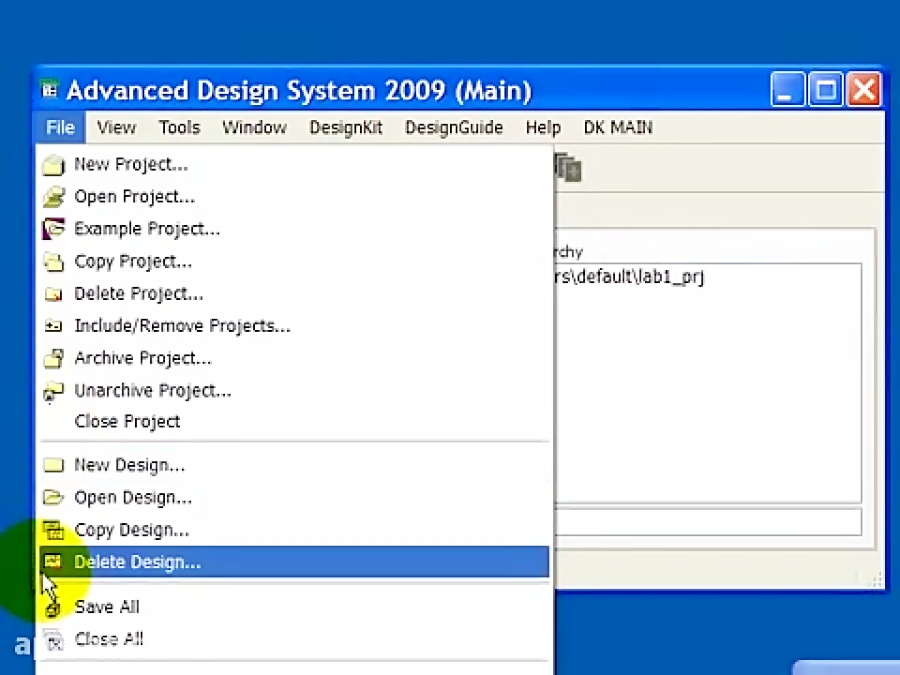Viewport: 900px width, 675px height.
Task: Click the toolbar icon below the menu bar
Action: pyautogui.click(x=567, y=168)
